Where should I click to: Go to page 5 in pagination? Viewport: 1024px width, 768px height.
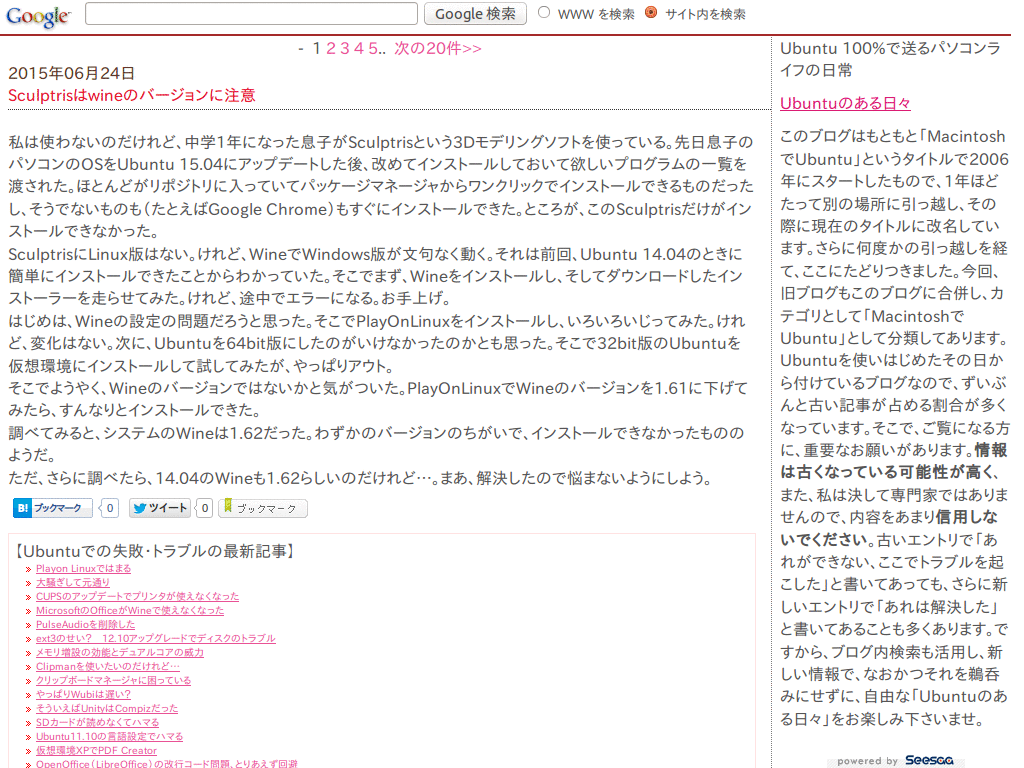372,48
